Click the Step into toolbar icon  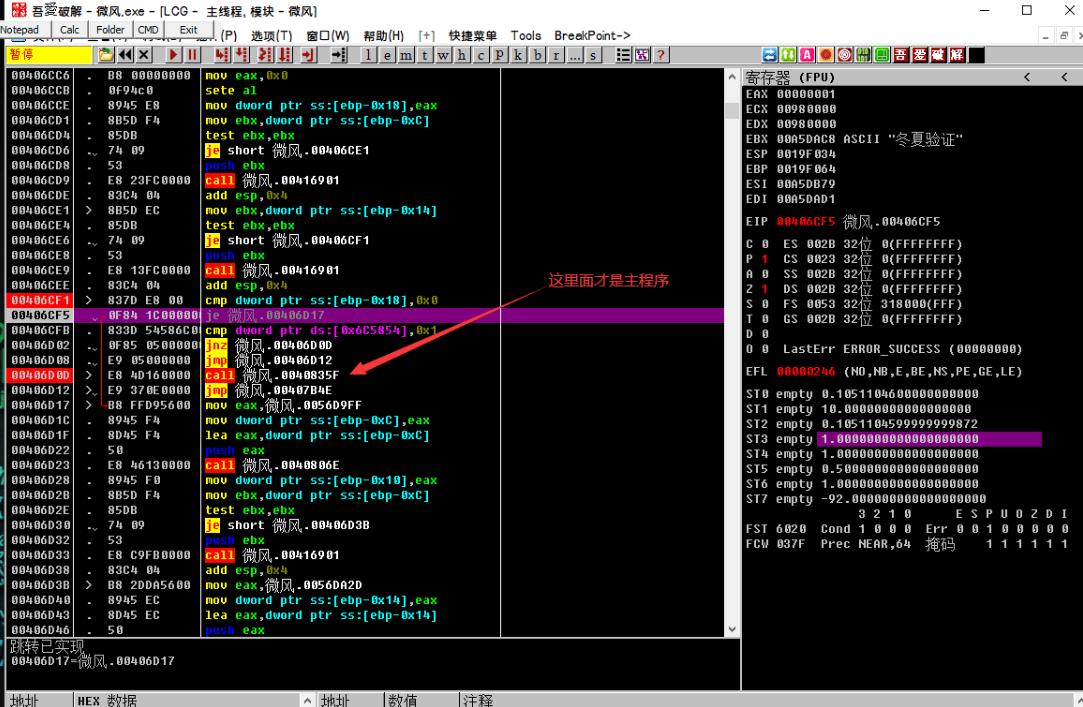coord(221,55)
